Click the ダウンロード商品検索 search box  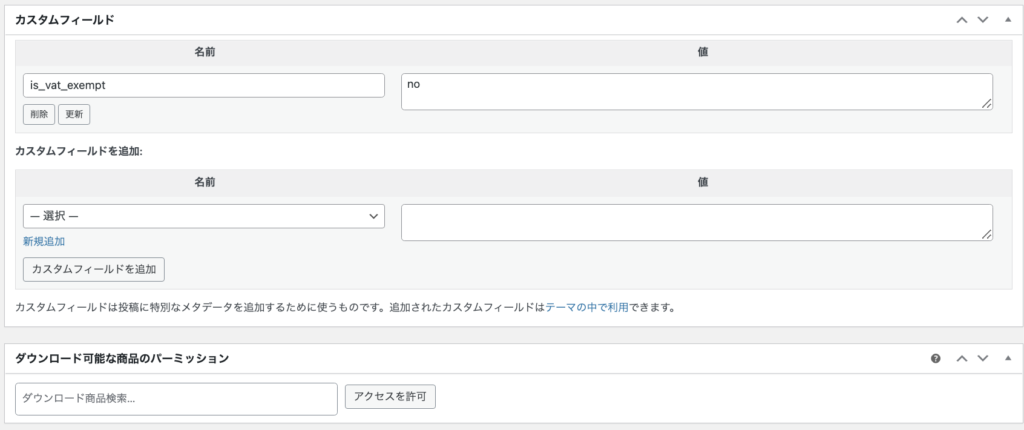tap(177, 398)
